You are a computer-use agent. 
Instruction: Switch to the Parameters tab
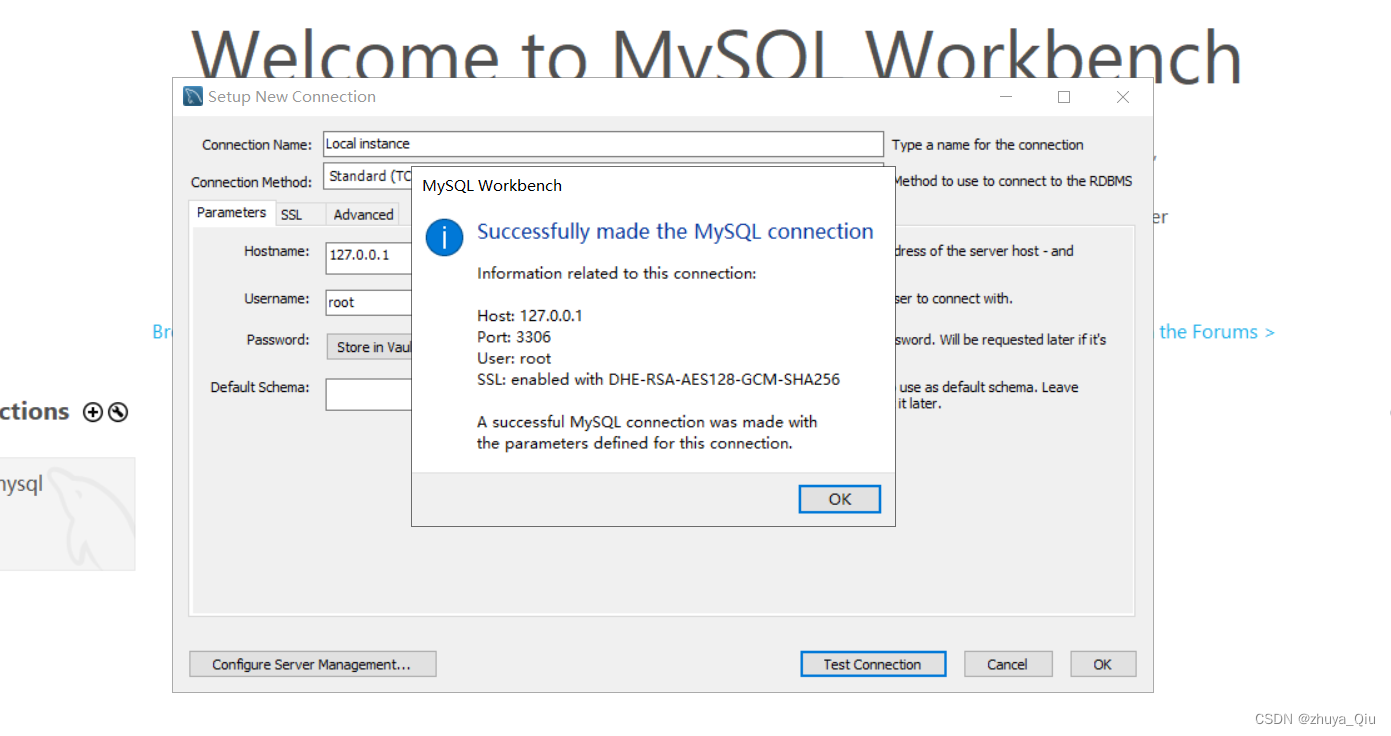pyautogui.click(x=231, y=212)
